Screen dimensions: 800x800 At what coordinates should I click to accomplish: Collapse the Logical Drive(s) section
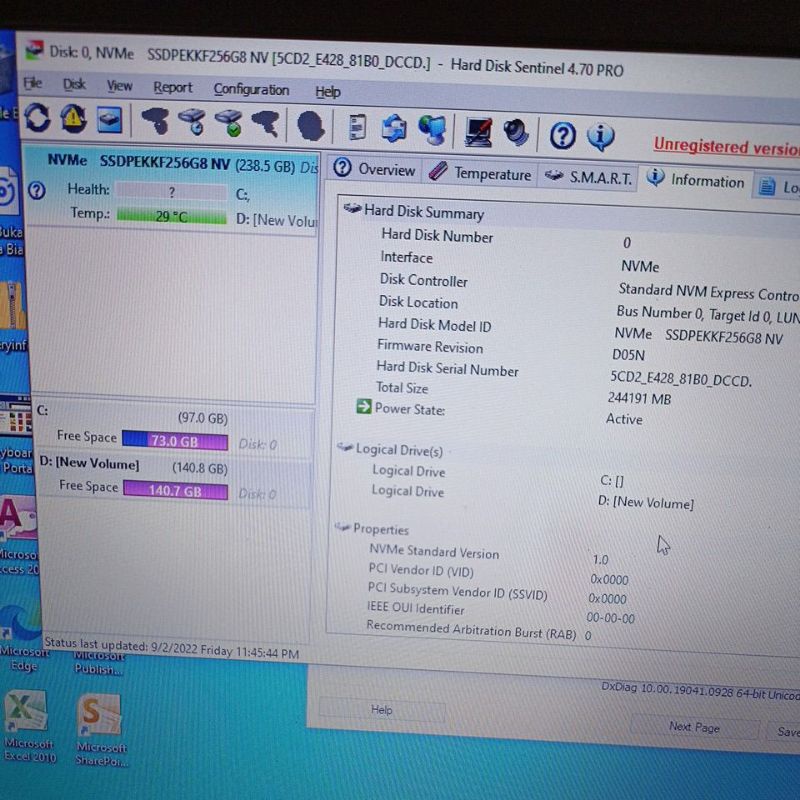pos(345,449)
